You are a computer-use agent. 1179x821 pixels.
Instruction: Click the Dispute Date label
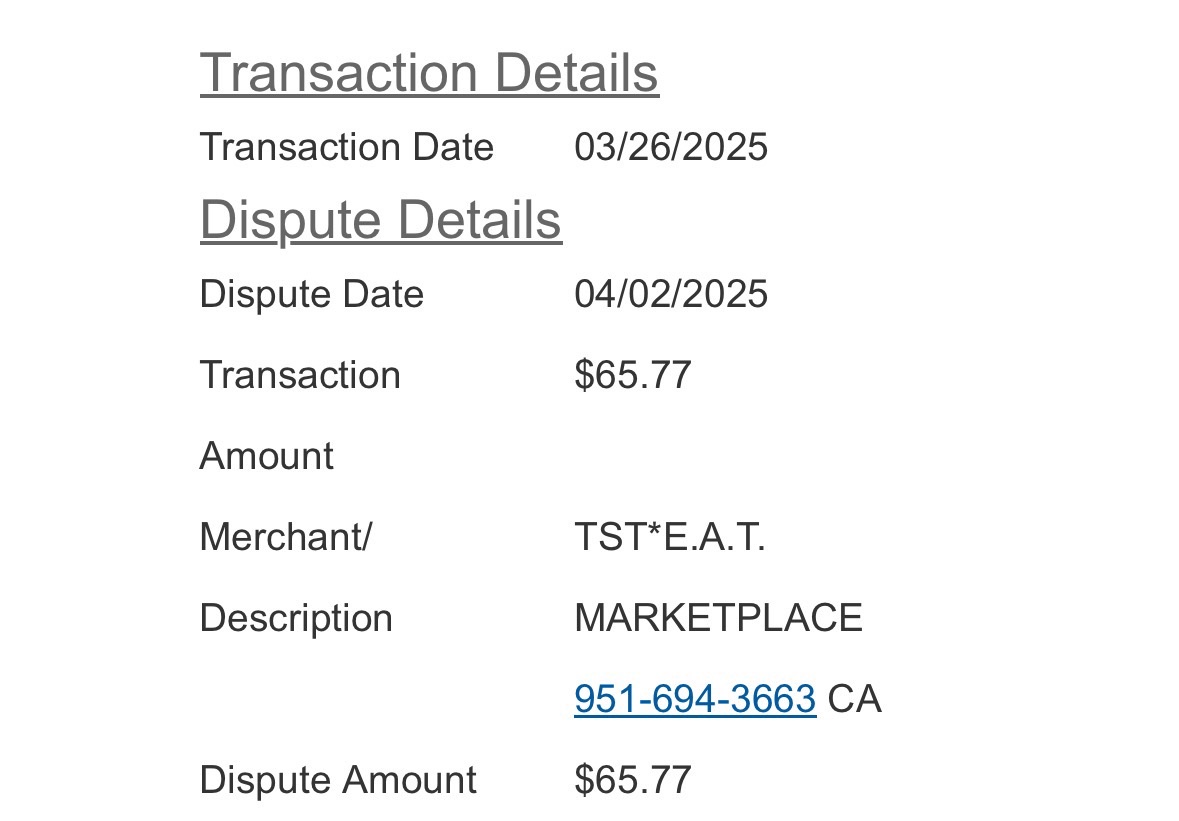point(311,294)
